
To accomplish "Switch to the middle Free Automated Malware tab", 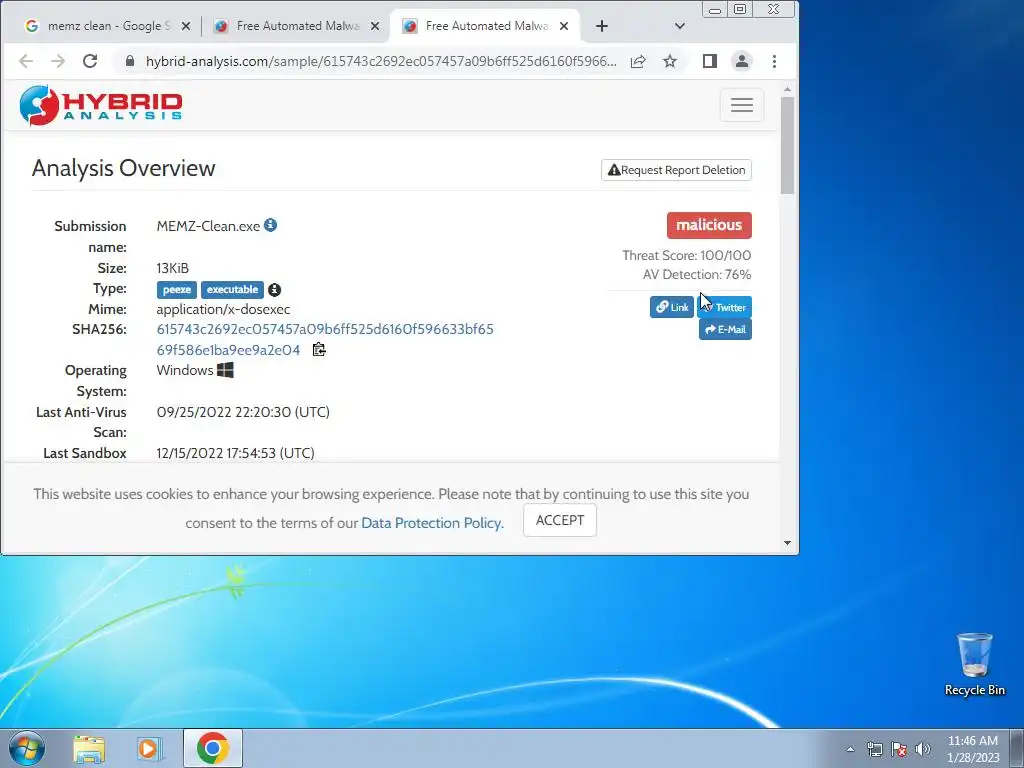I will click(x=297, y=26).
